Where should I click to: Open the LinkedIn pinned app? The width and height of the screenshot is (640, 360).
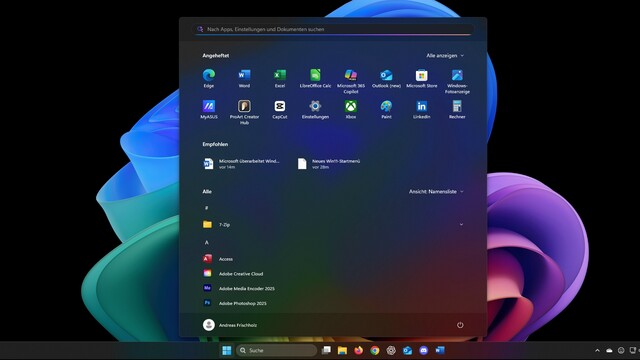(422, 109)
